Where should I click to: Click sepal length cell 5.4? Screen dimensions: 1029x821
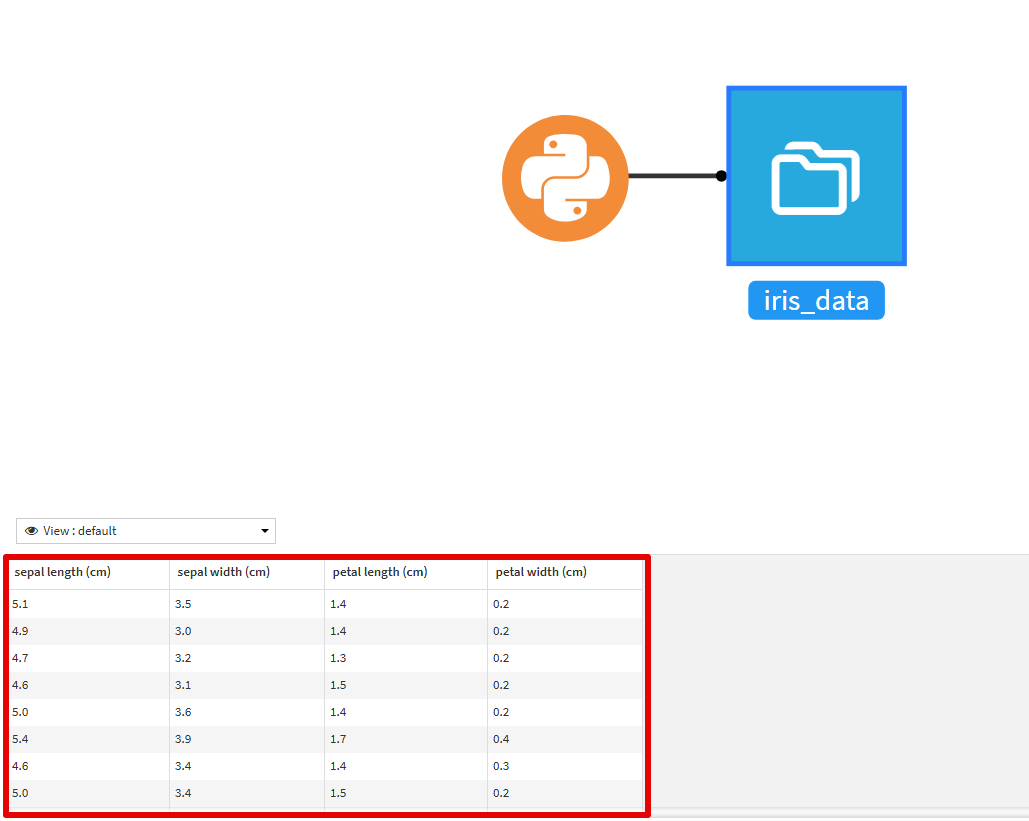pyautogui.click(x=89, y=739)
